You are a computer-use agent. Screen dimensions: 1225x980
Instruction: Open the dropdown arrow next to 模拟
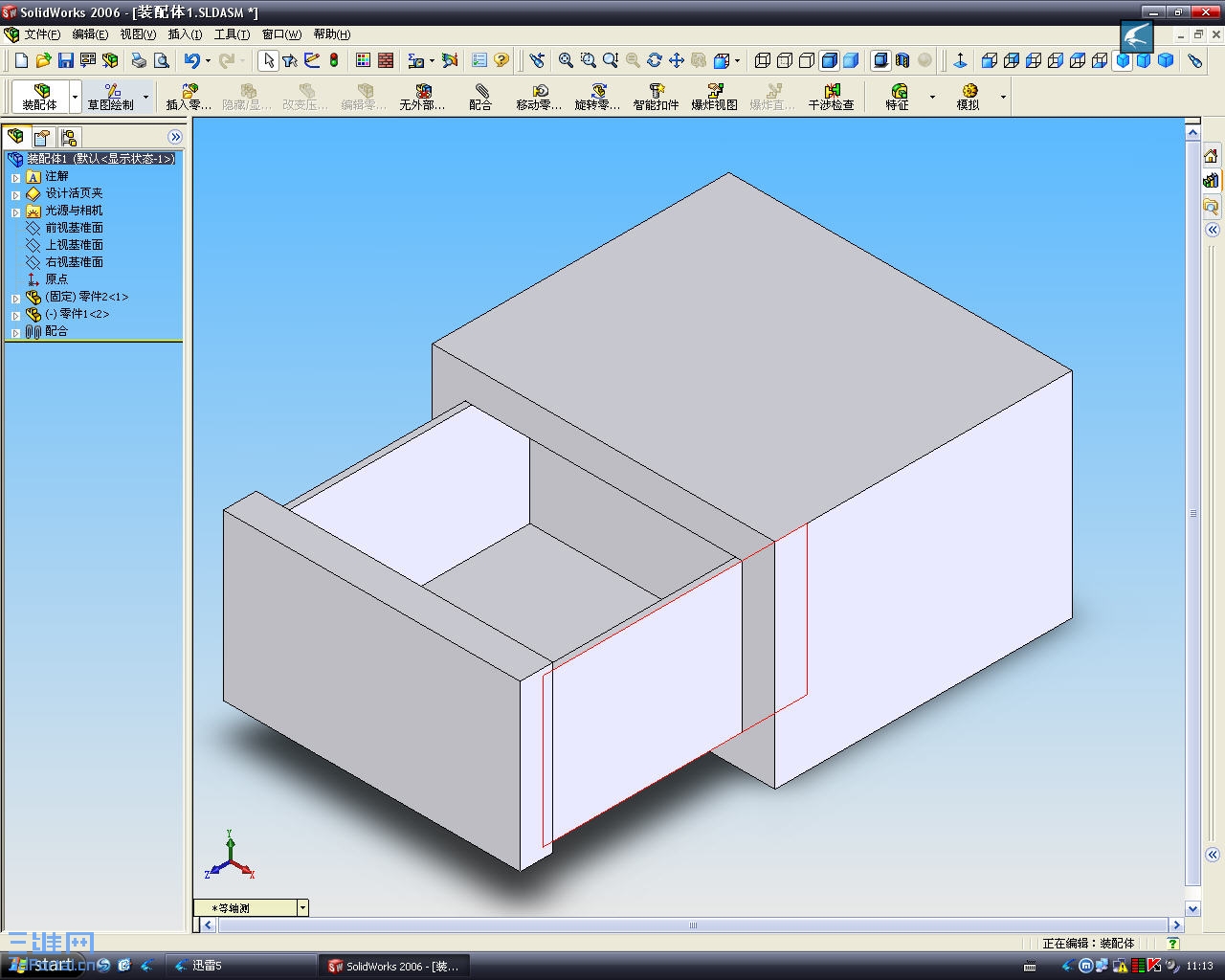tap(1003, 97)
